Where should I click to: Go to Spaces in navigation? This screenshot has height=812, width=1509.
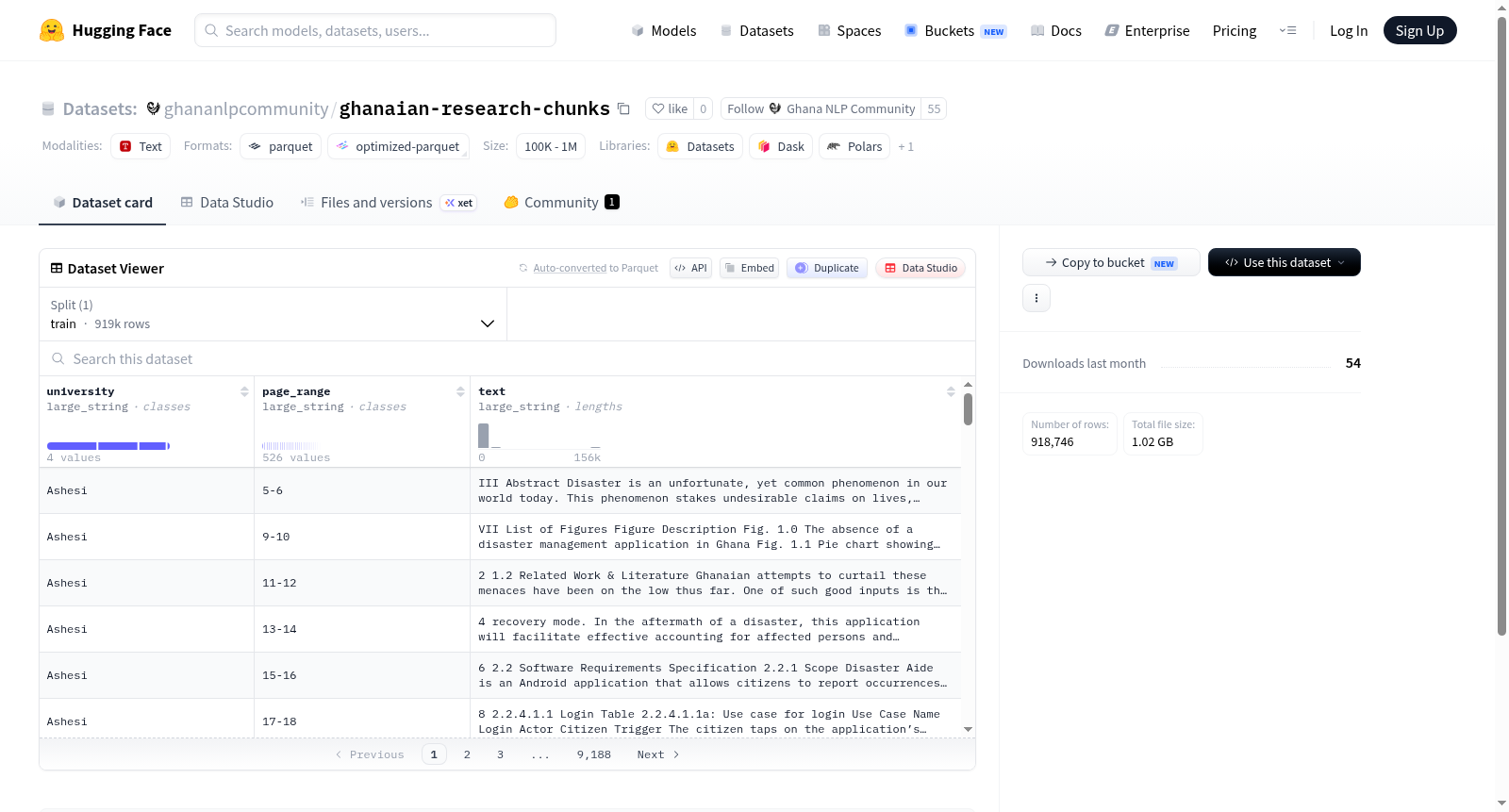849,30
